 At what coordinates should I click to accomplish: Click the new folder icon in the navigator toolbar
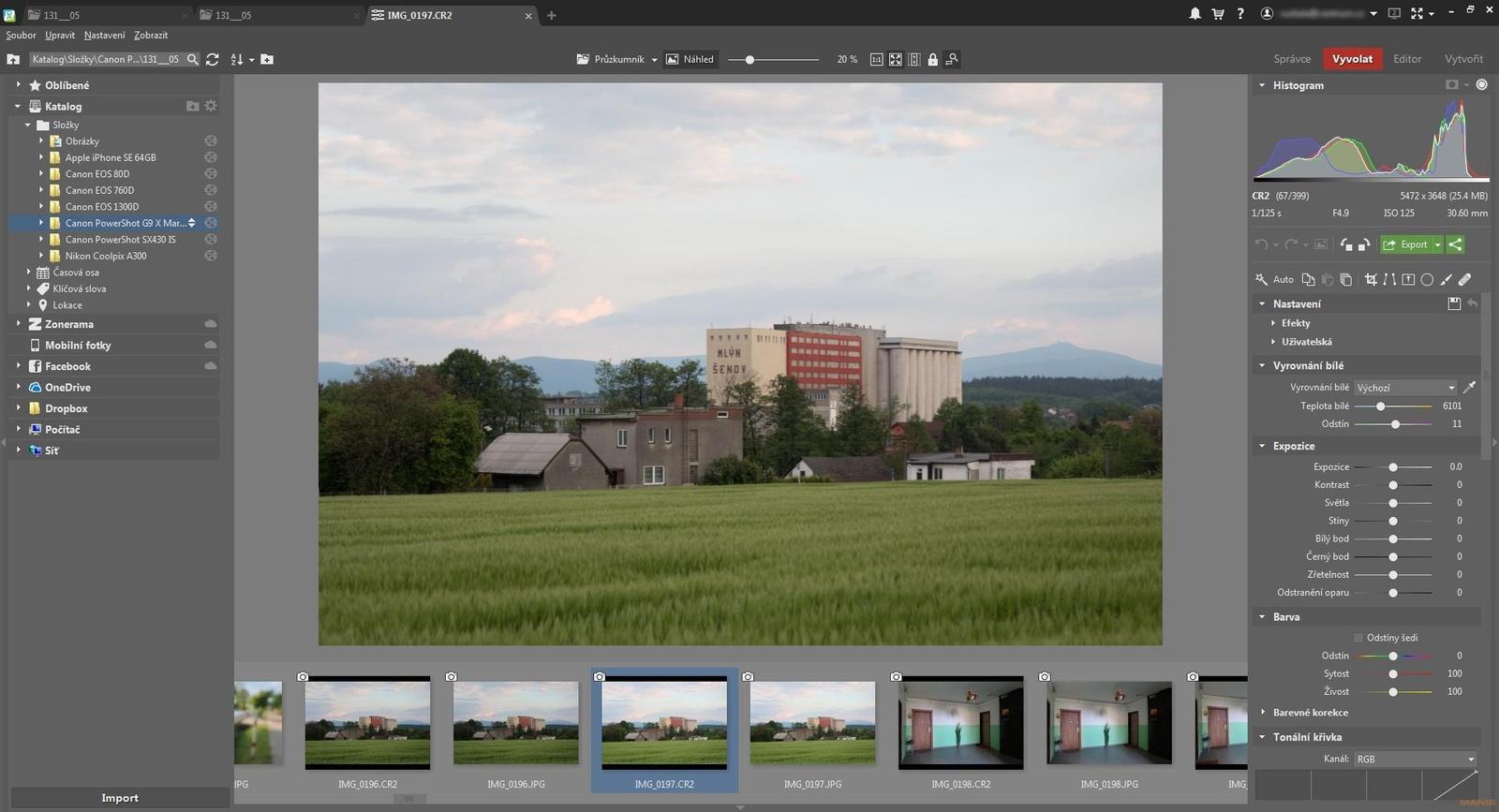267,59
